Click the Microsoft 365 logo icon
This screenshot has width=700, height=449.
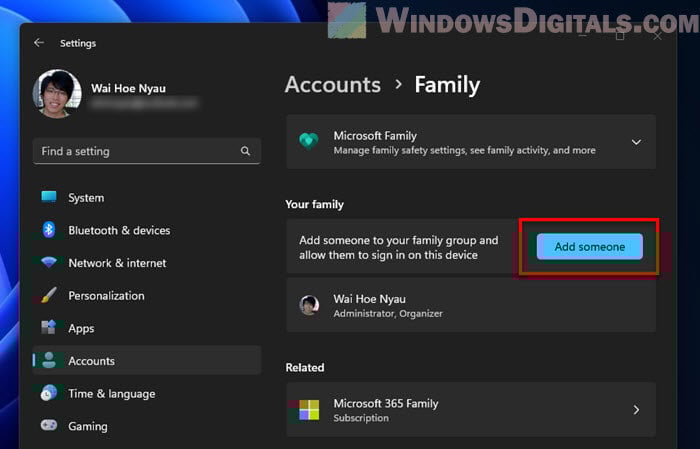click(x=309, y=410)
